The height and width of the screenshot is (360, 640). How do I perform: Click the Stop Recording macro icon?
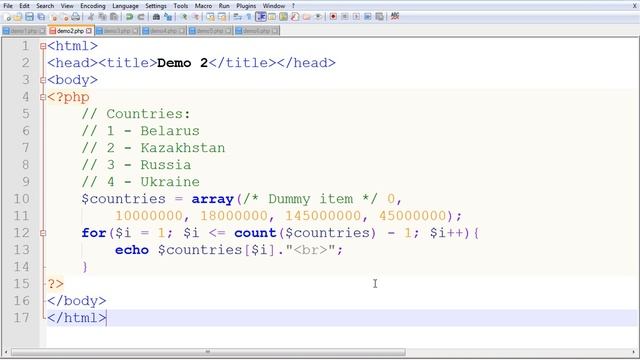(345, 17)
